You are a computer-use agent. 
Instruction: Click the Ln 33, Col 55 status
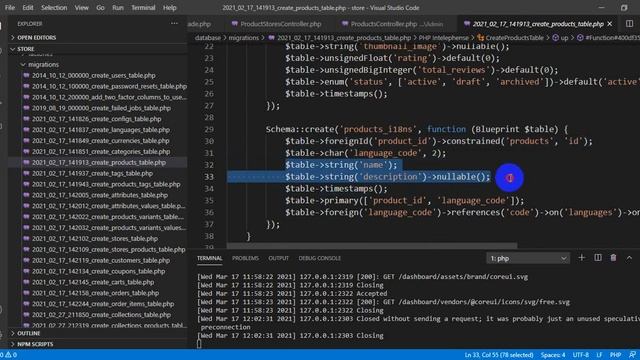499,355
